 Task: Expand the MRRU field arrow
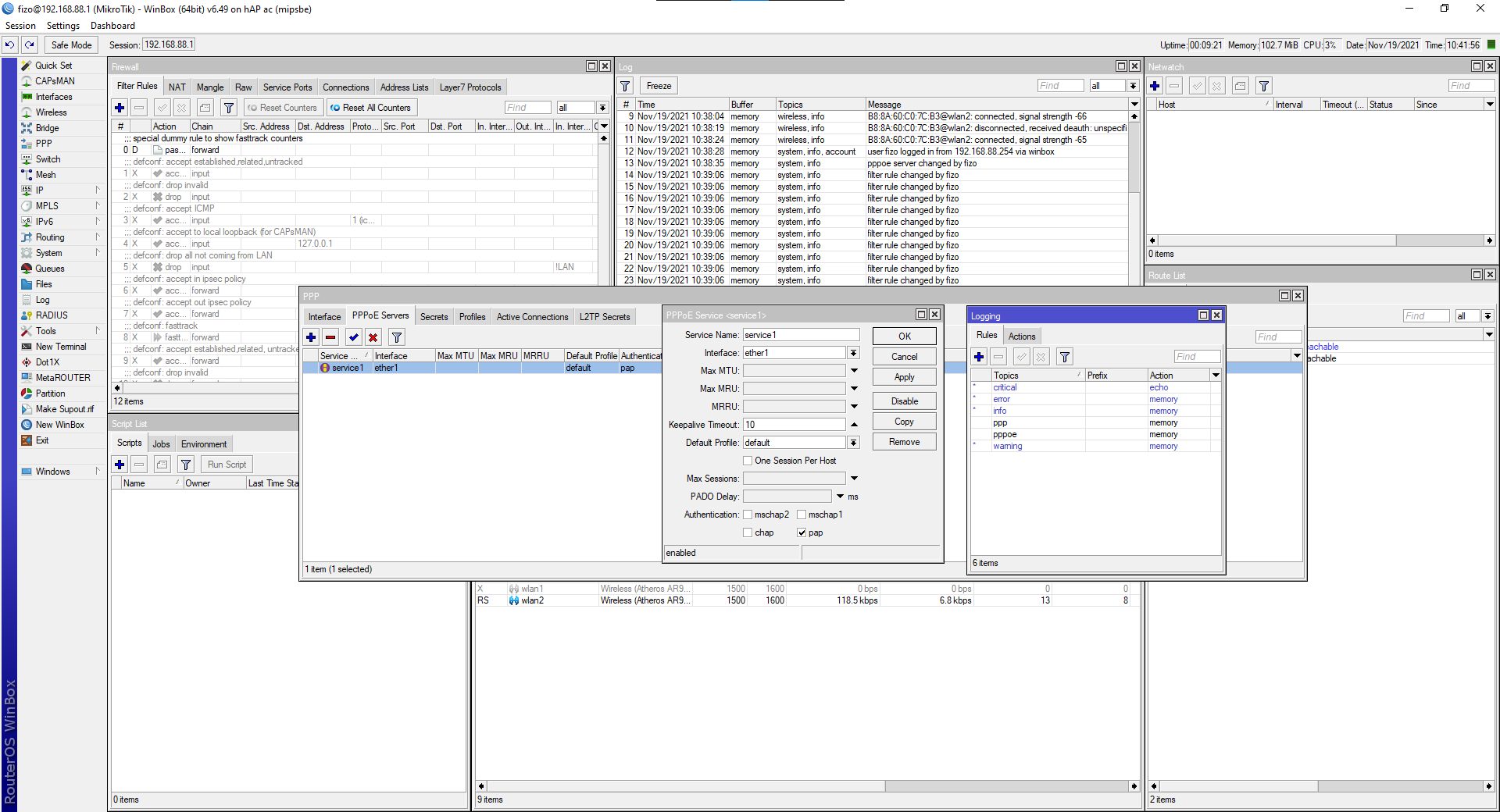(x=854, y=407)
